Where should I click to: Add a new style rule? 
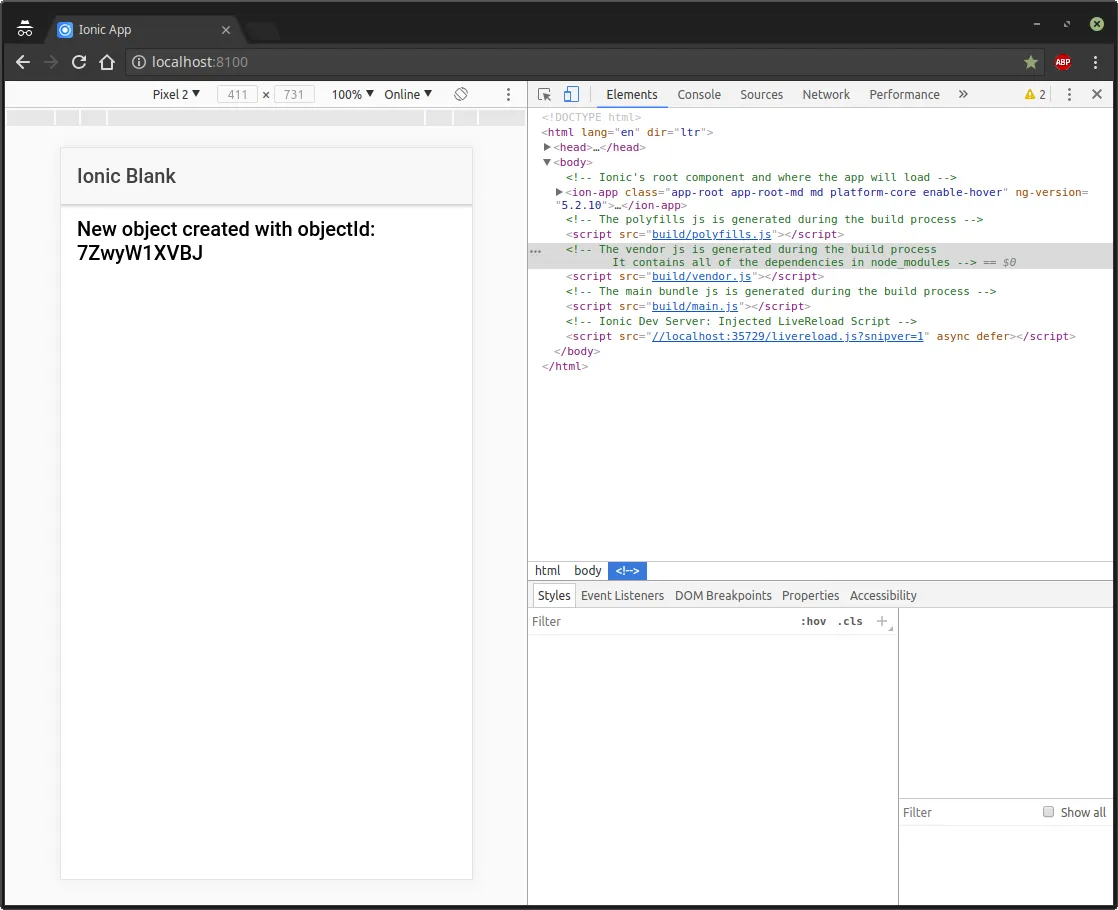point(882,621)
